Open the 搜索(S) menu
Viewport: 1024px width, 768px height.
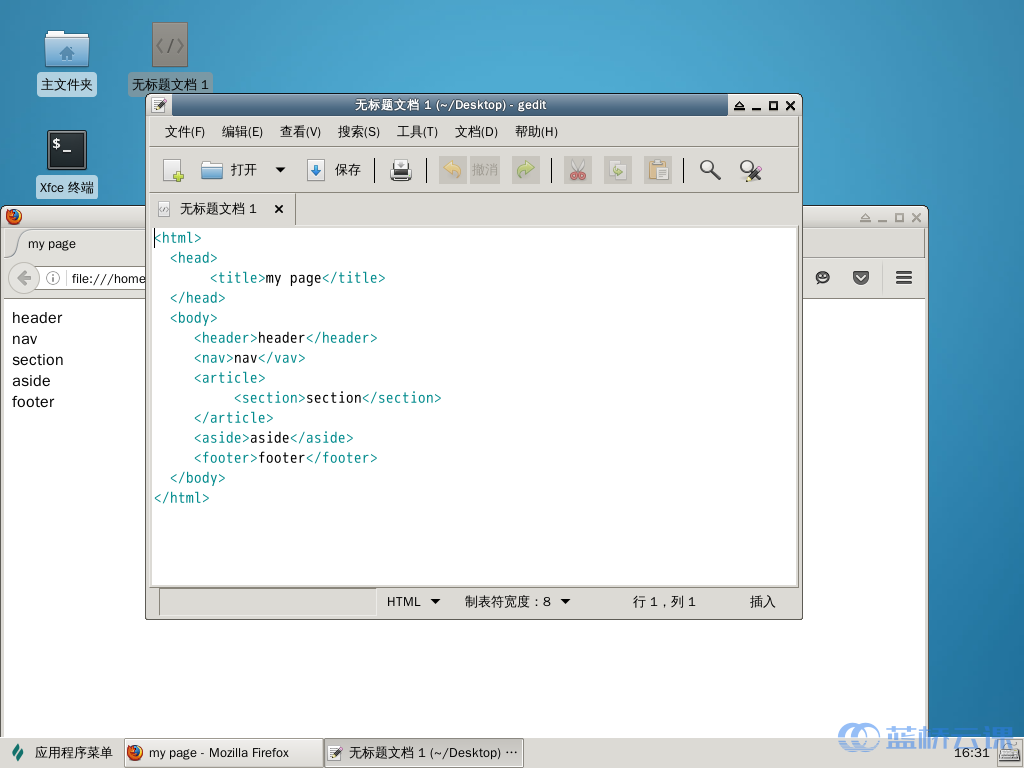pyautogui.click(x=358, y=132)
